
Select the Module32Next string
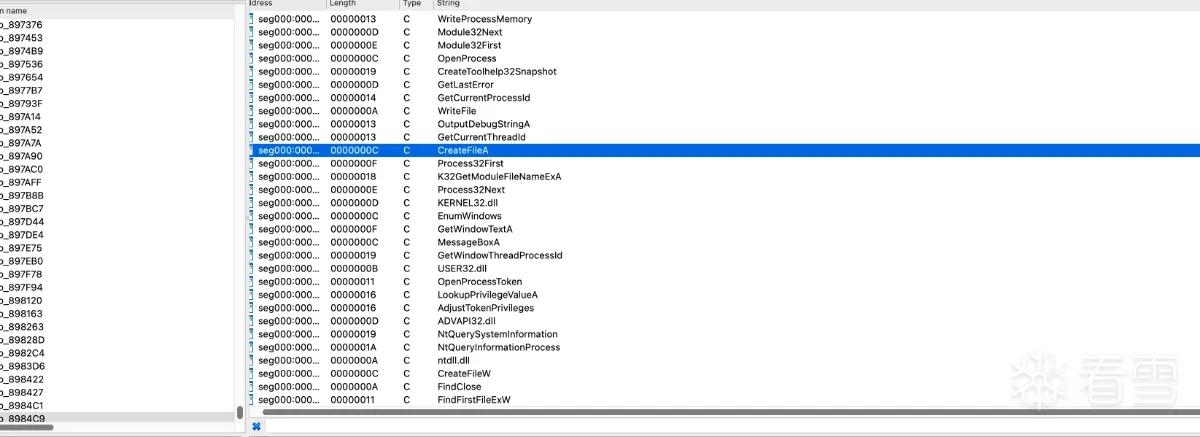click(x=724, y=32)
